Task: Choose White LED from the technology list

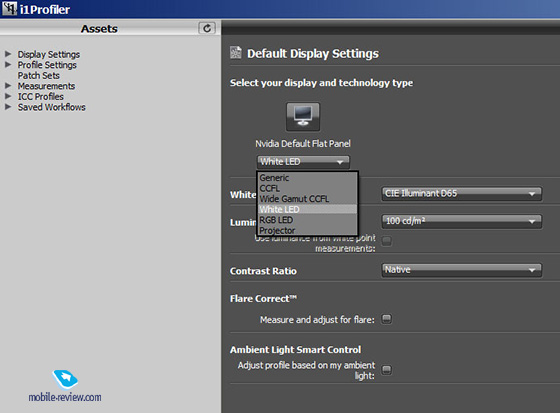Action: 308,209
